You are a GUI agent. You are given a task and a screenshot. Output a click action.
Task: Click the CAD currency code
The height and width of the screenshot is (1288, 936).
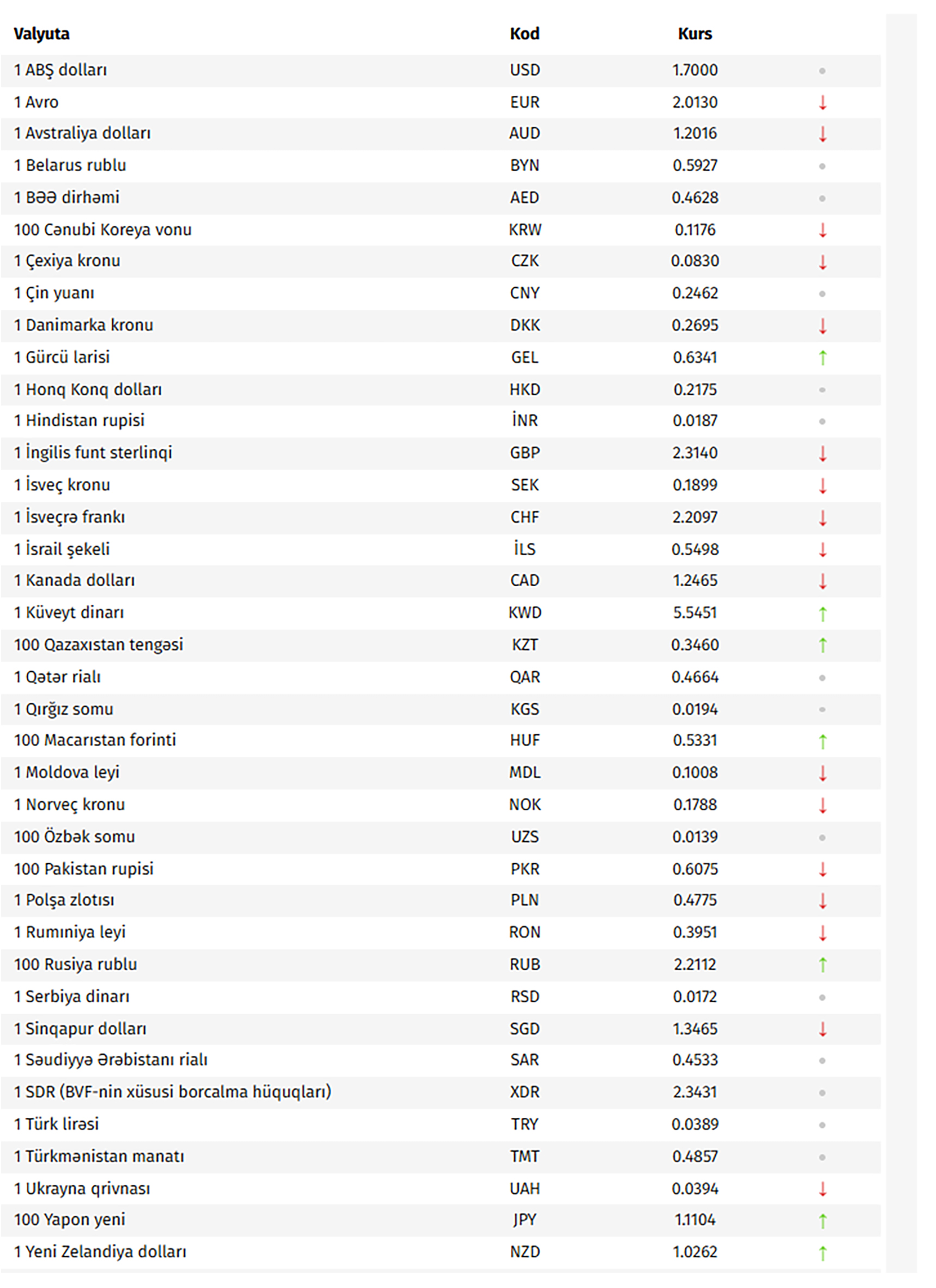524,580
